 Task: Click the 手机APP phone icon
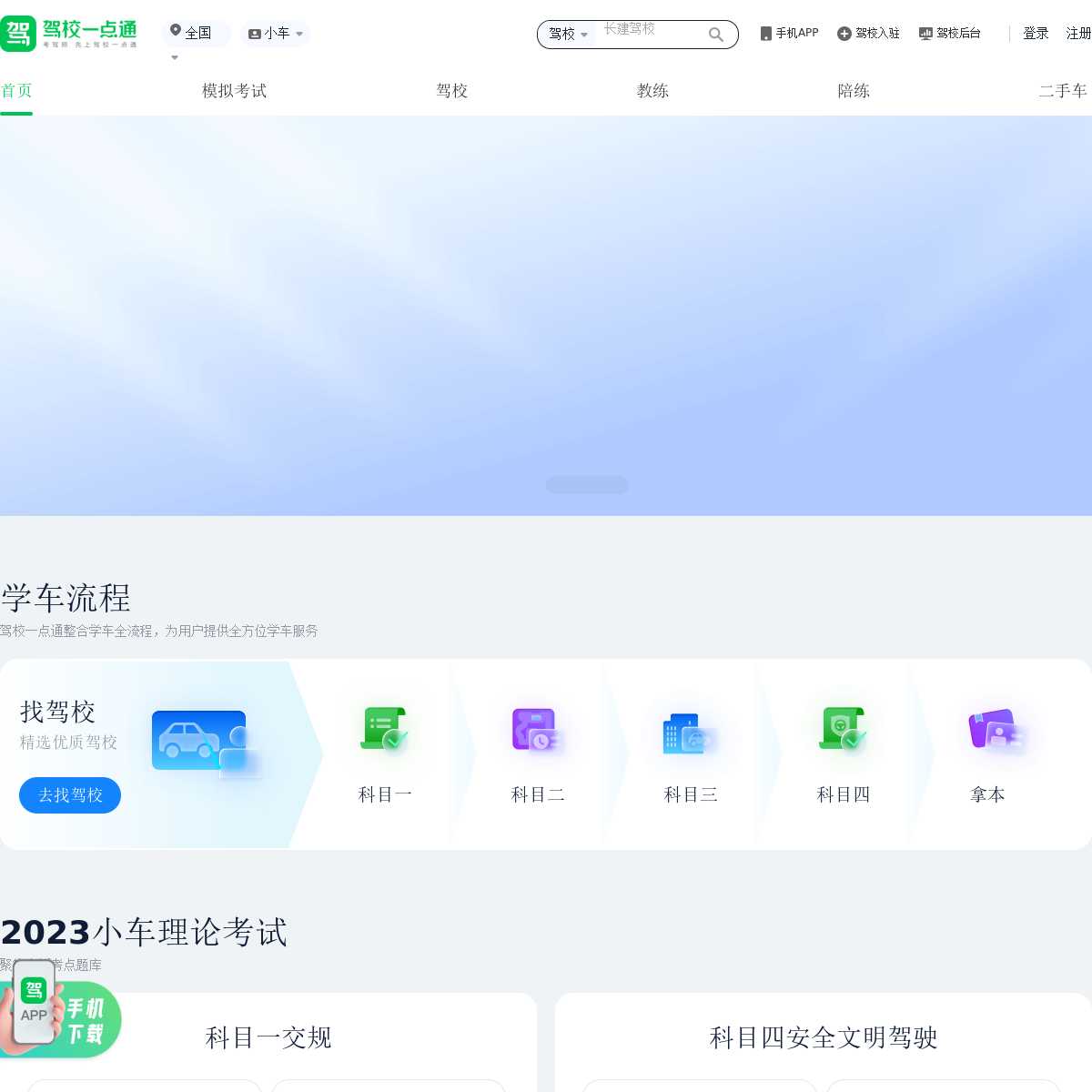pyautogui.click(x=766, y=34)
